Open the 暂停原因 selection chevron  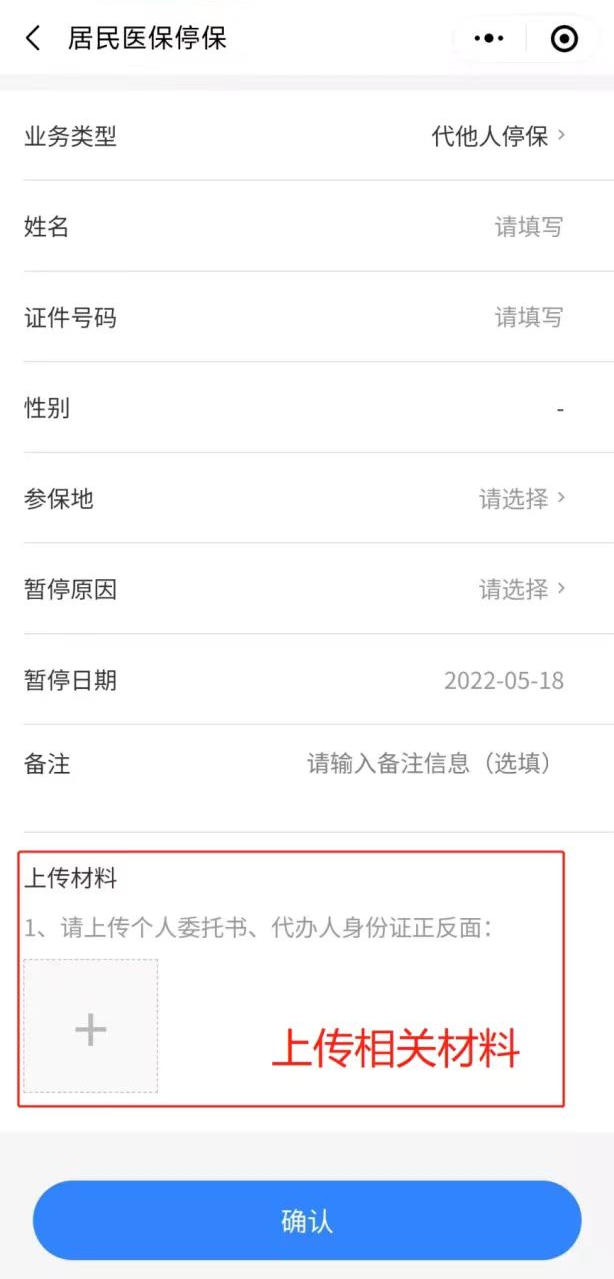click(x=561, y=588)
